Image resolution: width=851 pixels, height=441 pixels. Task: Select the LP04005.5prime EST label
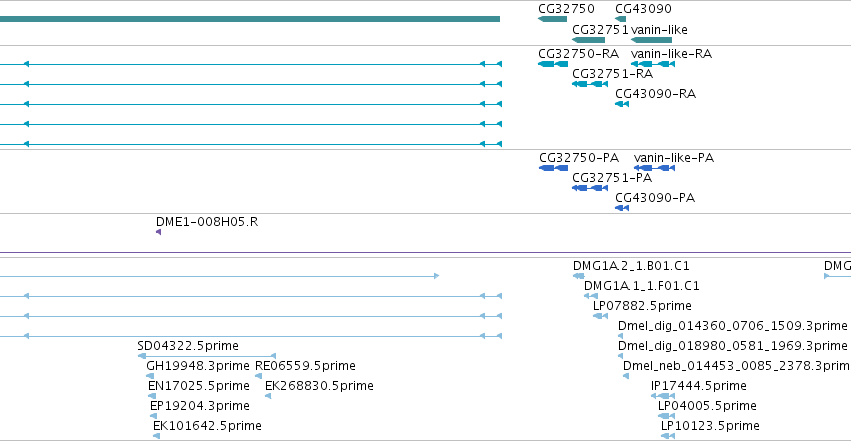coord(707,406)
